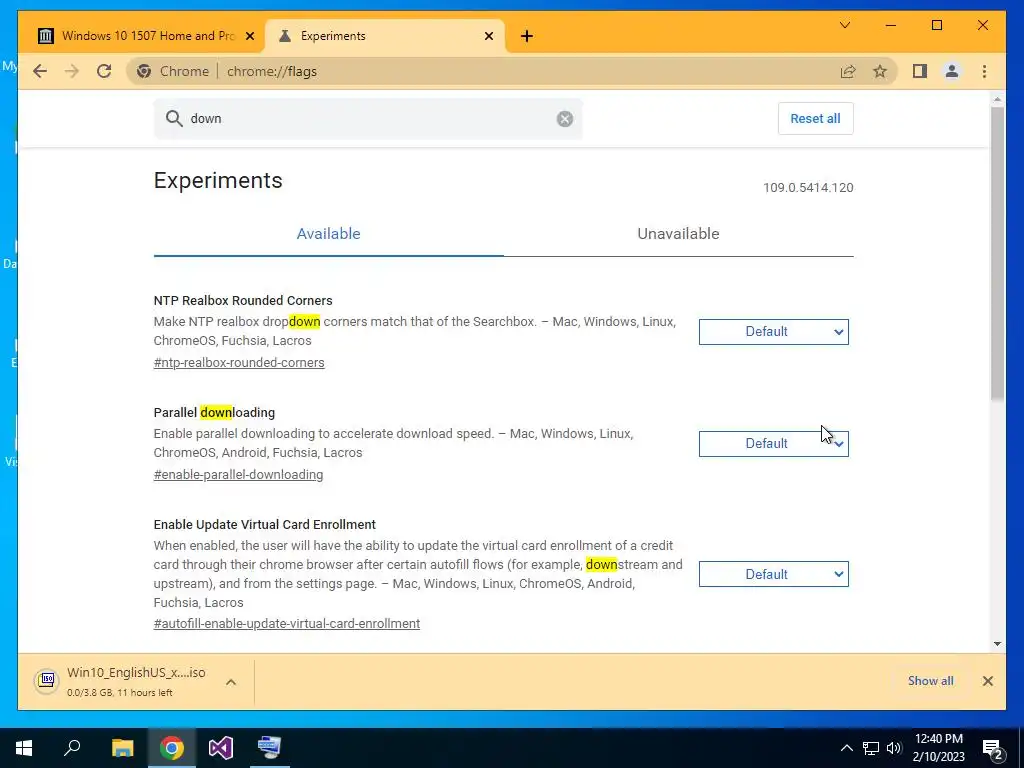Launch Visual Studio from the taskbar
1024x768 pixels.
(x=221, y=748)
